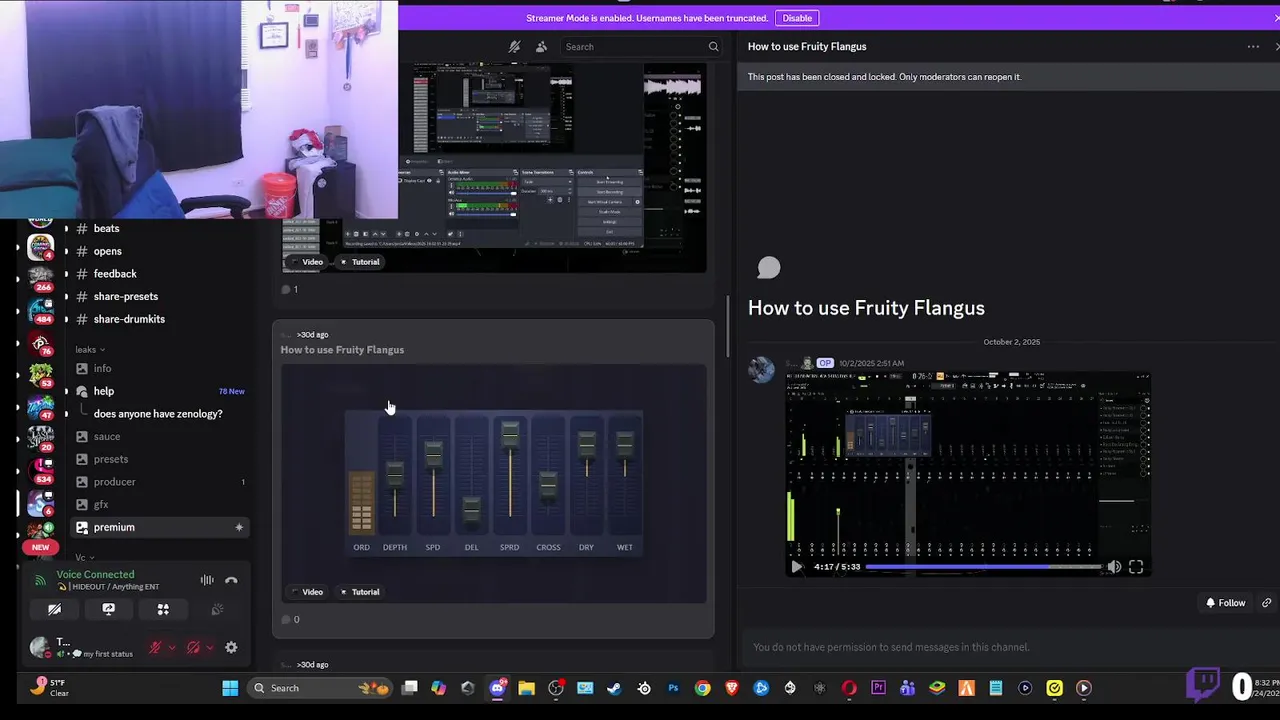
Task: Collapse the leaks category
Action: 89,350
